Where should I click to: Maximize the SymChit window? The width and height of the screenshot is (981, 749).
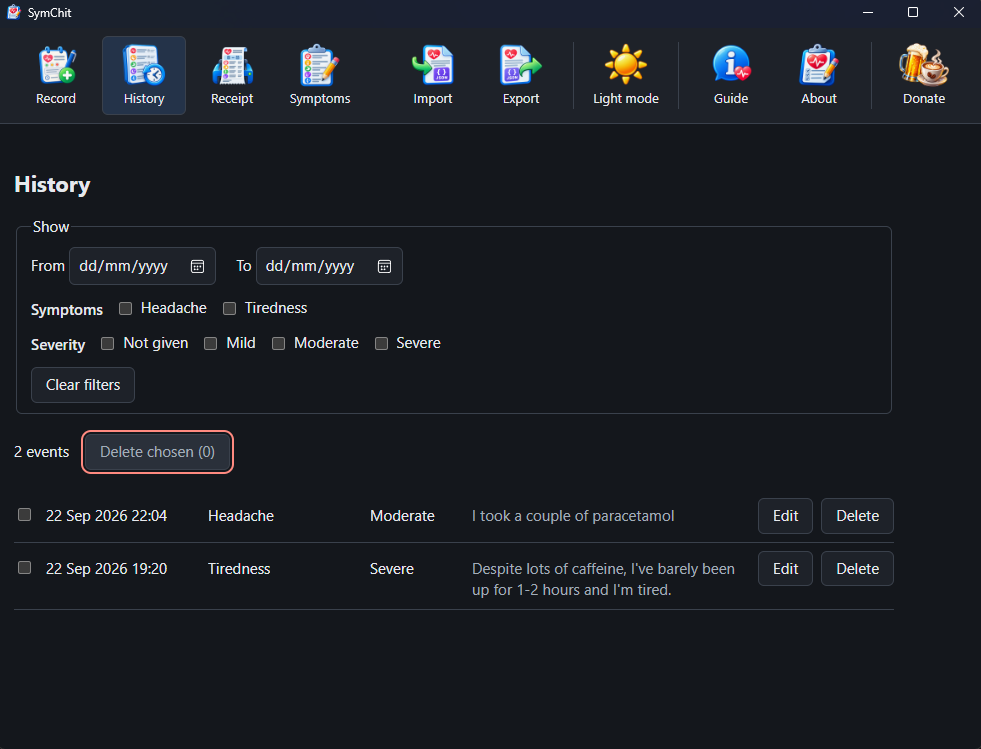click(x=913, y=13)
